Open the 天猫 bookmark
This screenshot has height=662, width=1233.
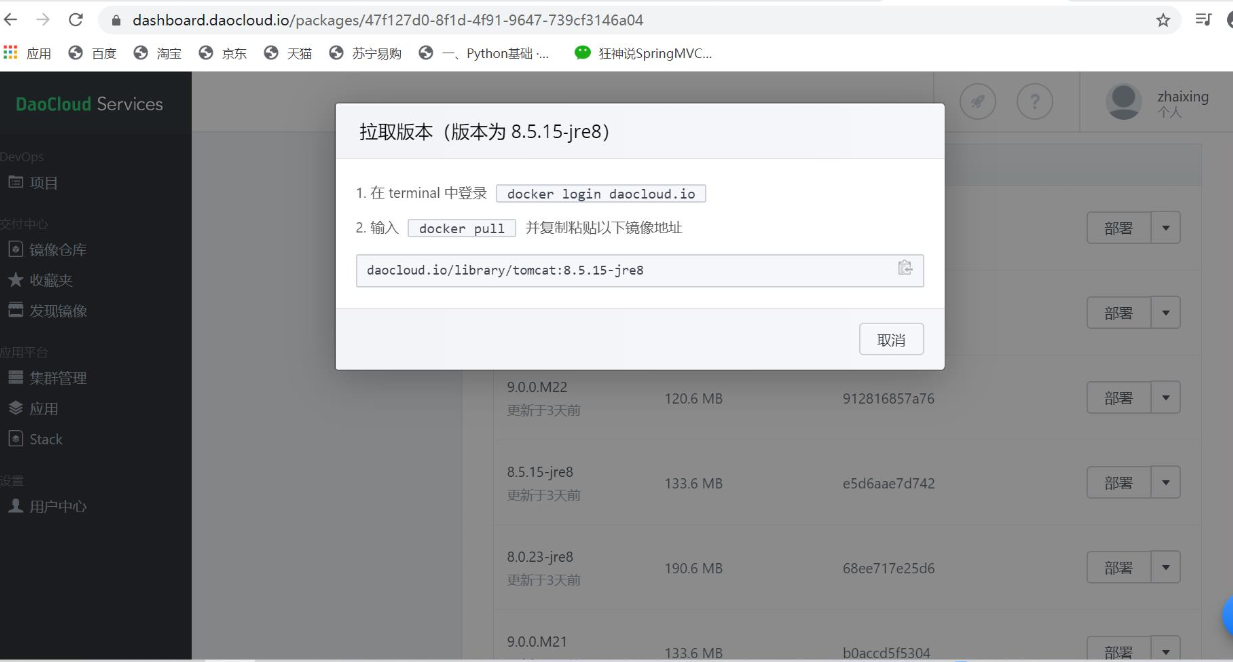point(288,54)
